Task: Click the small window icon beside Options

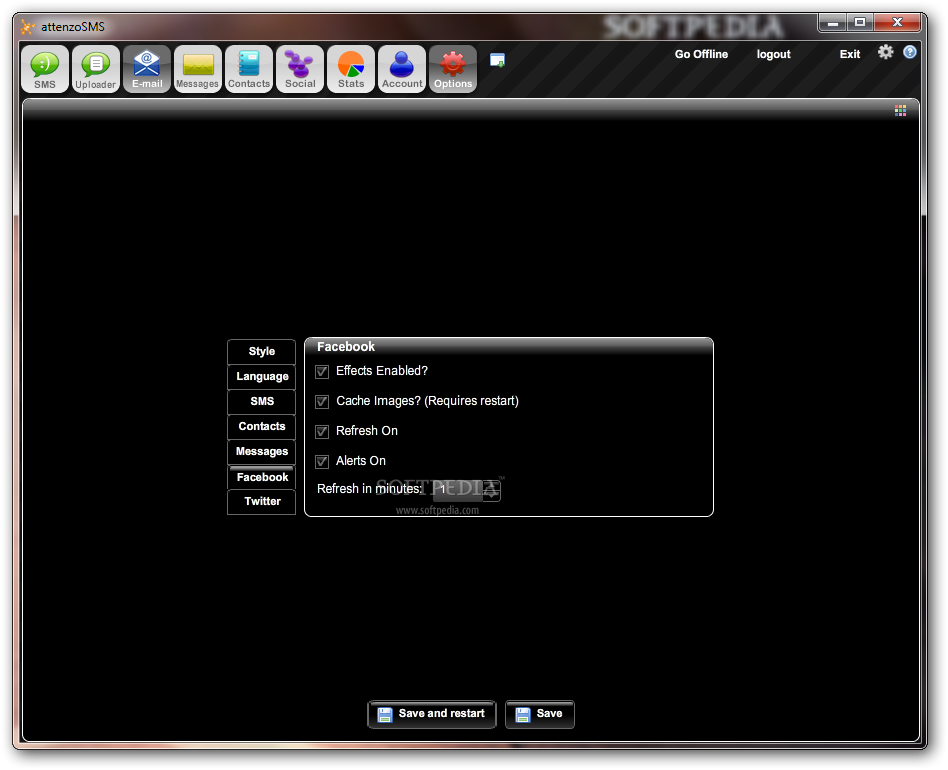Action: pos(497,60)
